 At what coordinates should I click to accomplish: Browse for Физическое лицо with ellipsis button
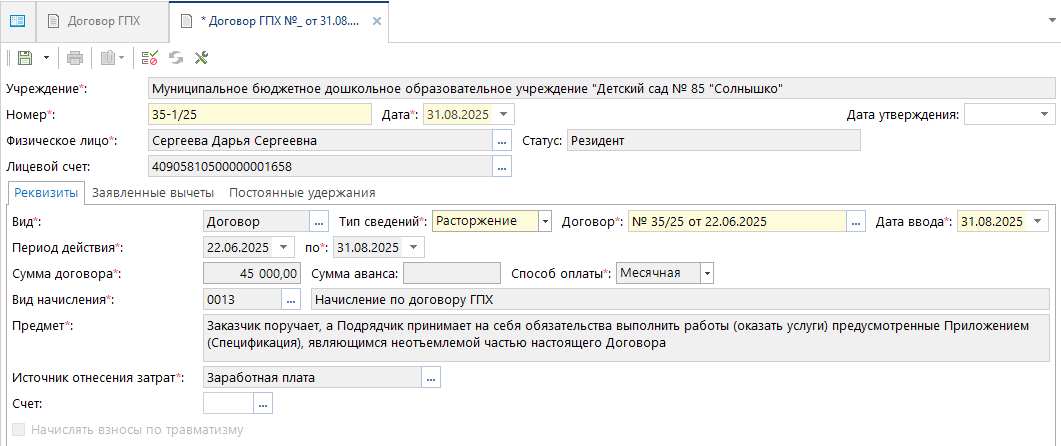point(501,141)
